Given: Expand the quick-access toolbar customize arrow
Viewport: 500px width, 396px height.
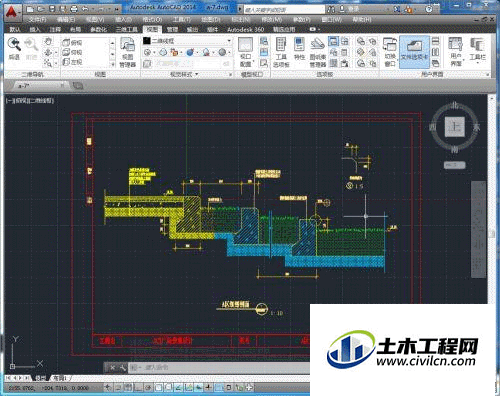Looking at the screenshot, I should [117, 9].
